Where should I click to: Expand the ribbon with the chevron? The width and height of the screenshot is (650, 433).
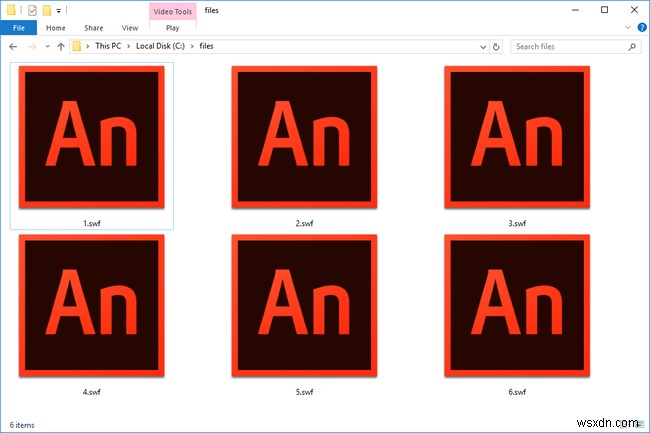coord(628,28)
